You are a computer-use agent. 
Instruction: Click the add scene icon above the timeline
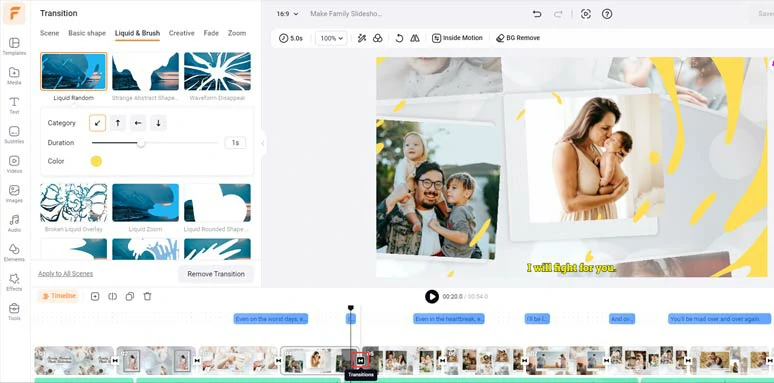pos(95,296)
